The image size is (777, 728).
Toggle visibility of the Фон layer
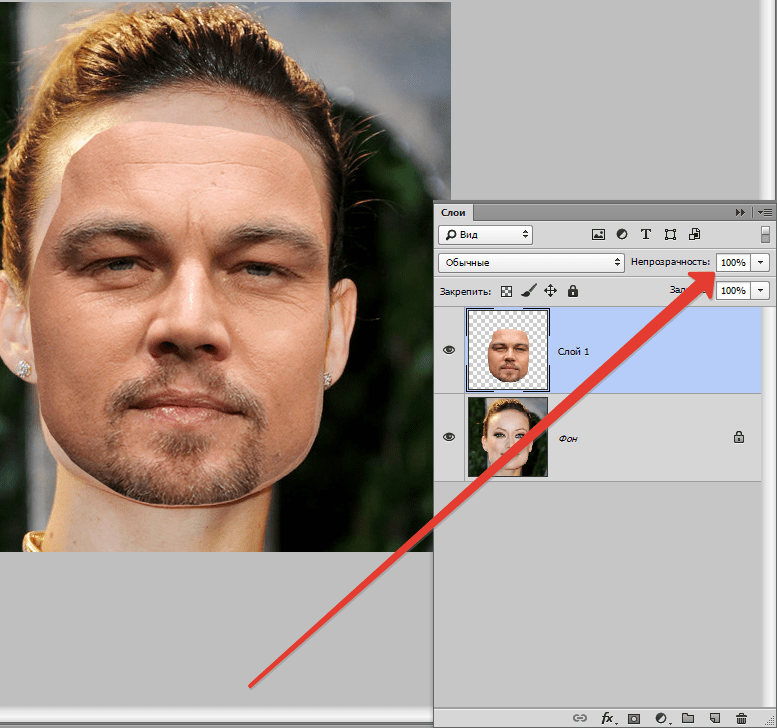tap(449, 437)
